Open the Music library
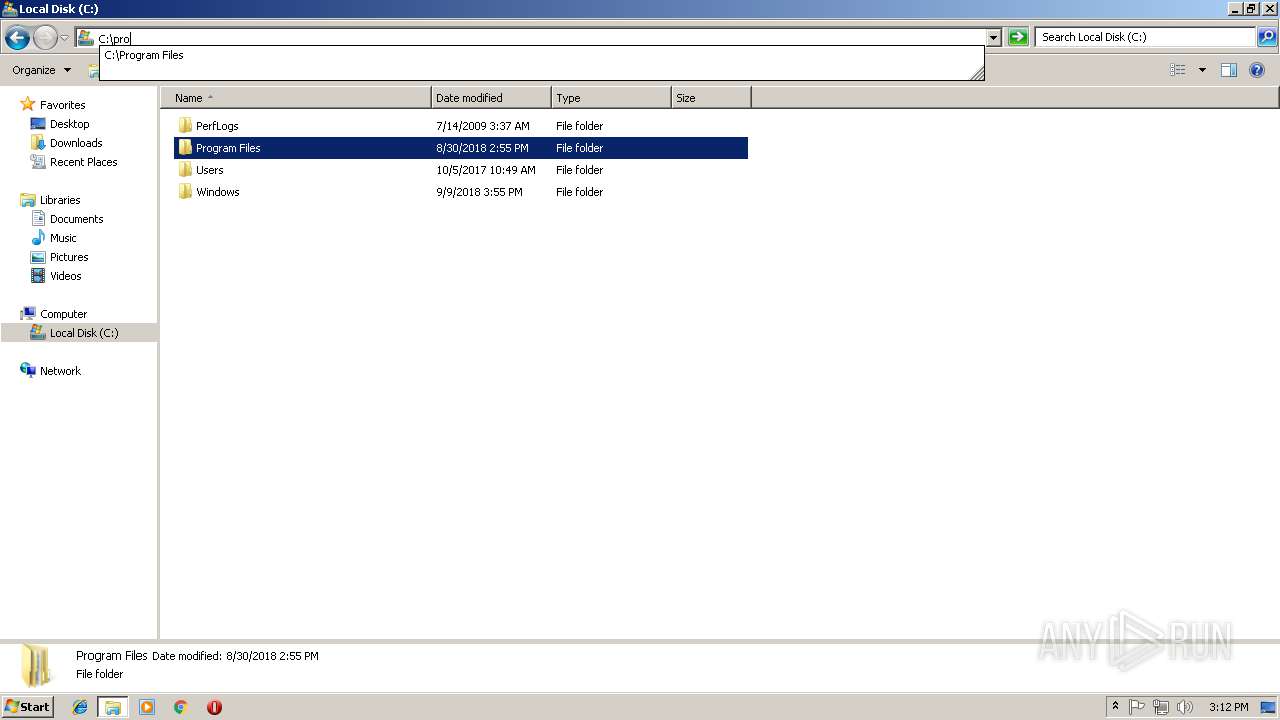 63,238
